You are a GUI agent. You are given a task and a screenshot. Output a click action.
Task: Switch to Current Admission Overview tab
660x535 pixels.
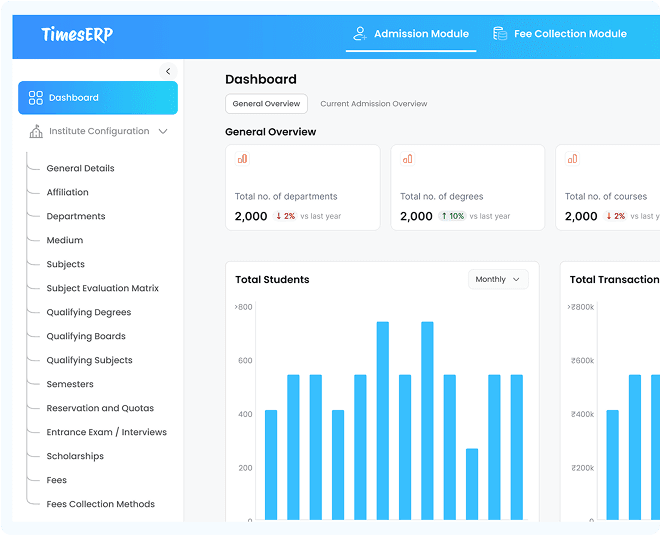373,104
